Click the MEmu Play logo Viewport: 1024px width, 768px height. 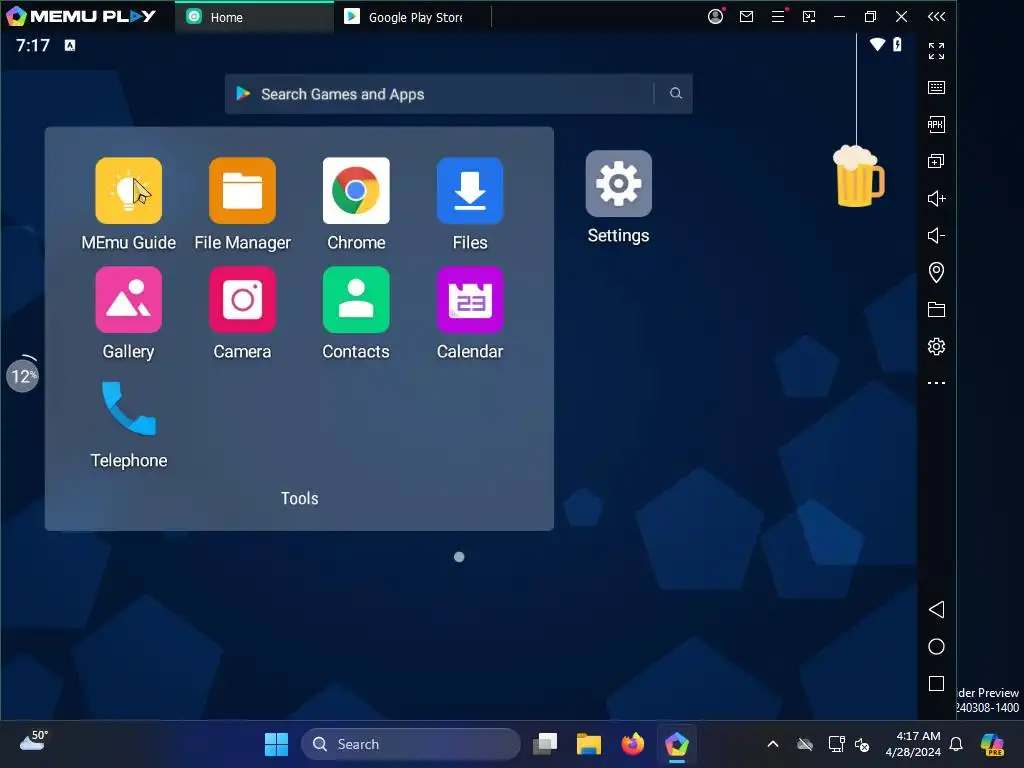tap(82, 16)
